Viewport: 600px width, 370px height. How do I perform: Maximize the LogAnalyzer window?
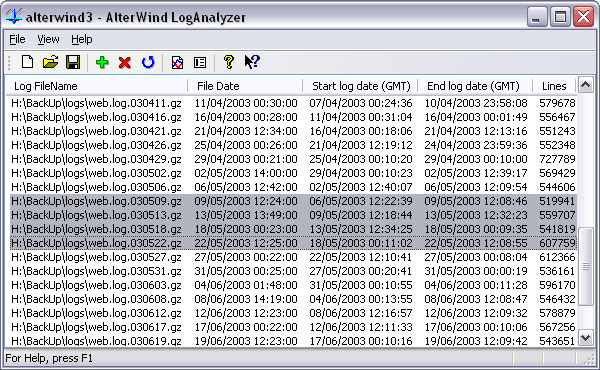point(561,16)
